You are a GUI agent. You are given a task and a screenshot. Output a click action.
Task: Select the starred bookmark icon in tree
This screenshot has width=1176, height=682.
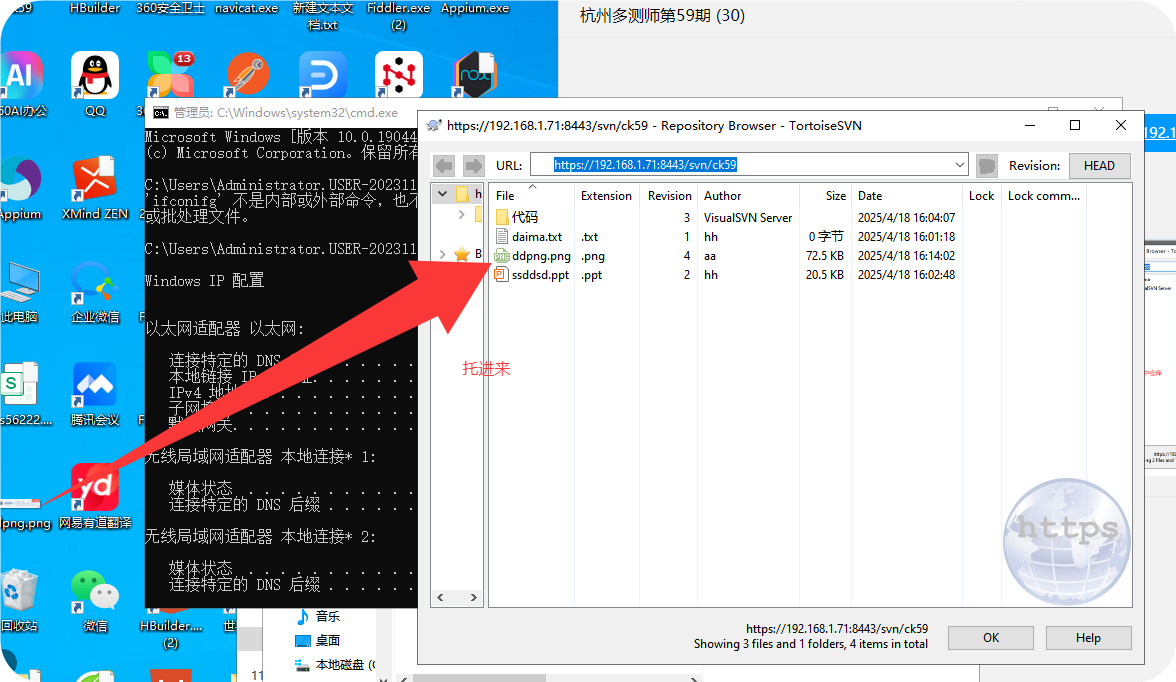click(x=462, y=254)
